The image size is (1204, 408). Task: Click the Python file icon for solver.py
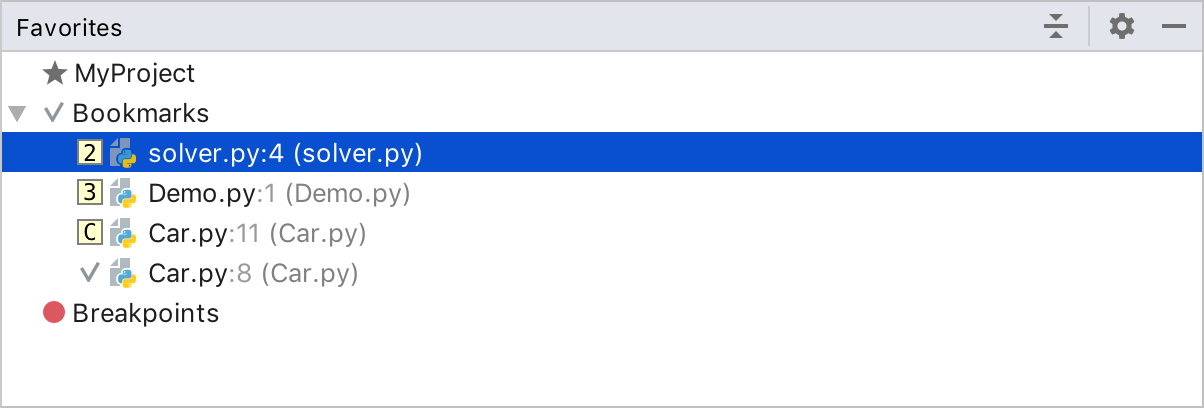coord(122,153)
